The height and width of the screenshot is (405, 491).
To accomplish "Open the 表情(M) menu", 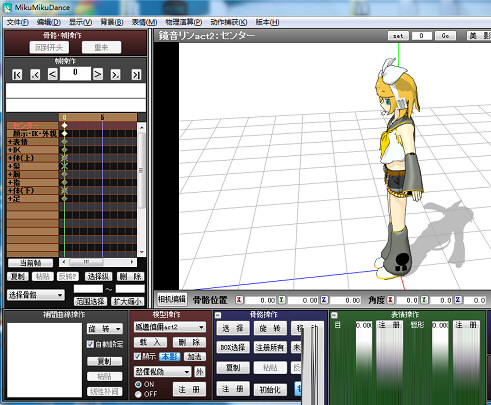I will click(x=144, y=22).
